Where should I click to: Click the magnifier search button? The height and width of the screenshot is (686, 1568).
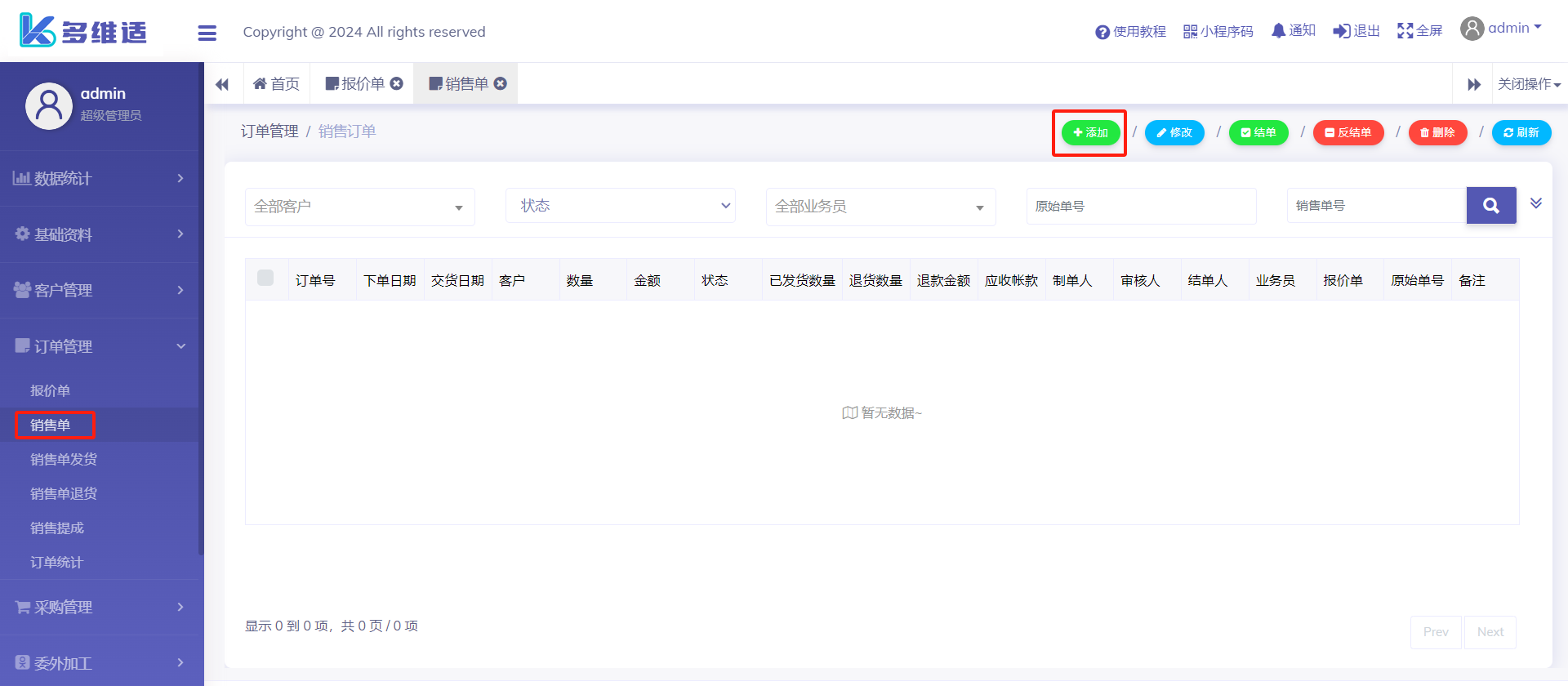tap(1490, 206)
